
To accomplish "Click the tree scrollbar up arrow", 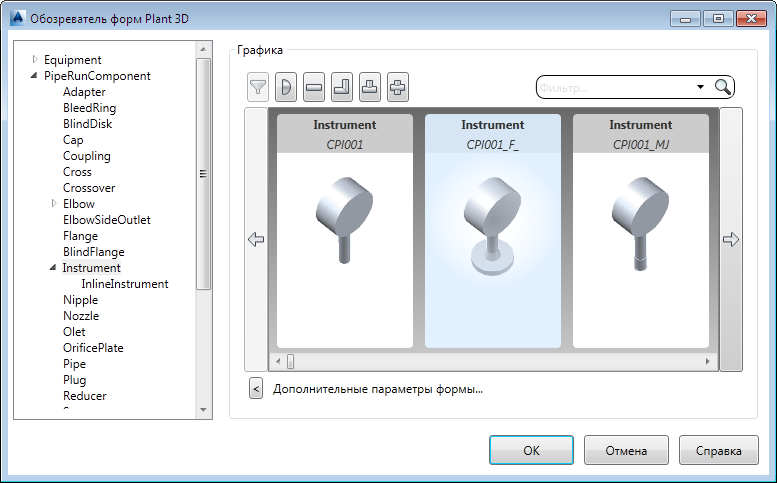I will 203,49.
